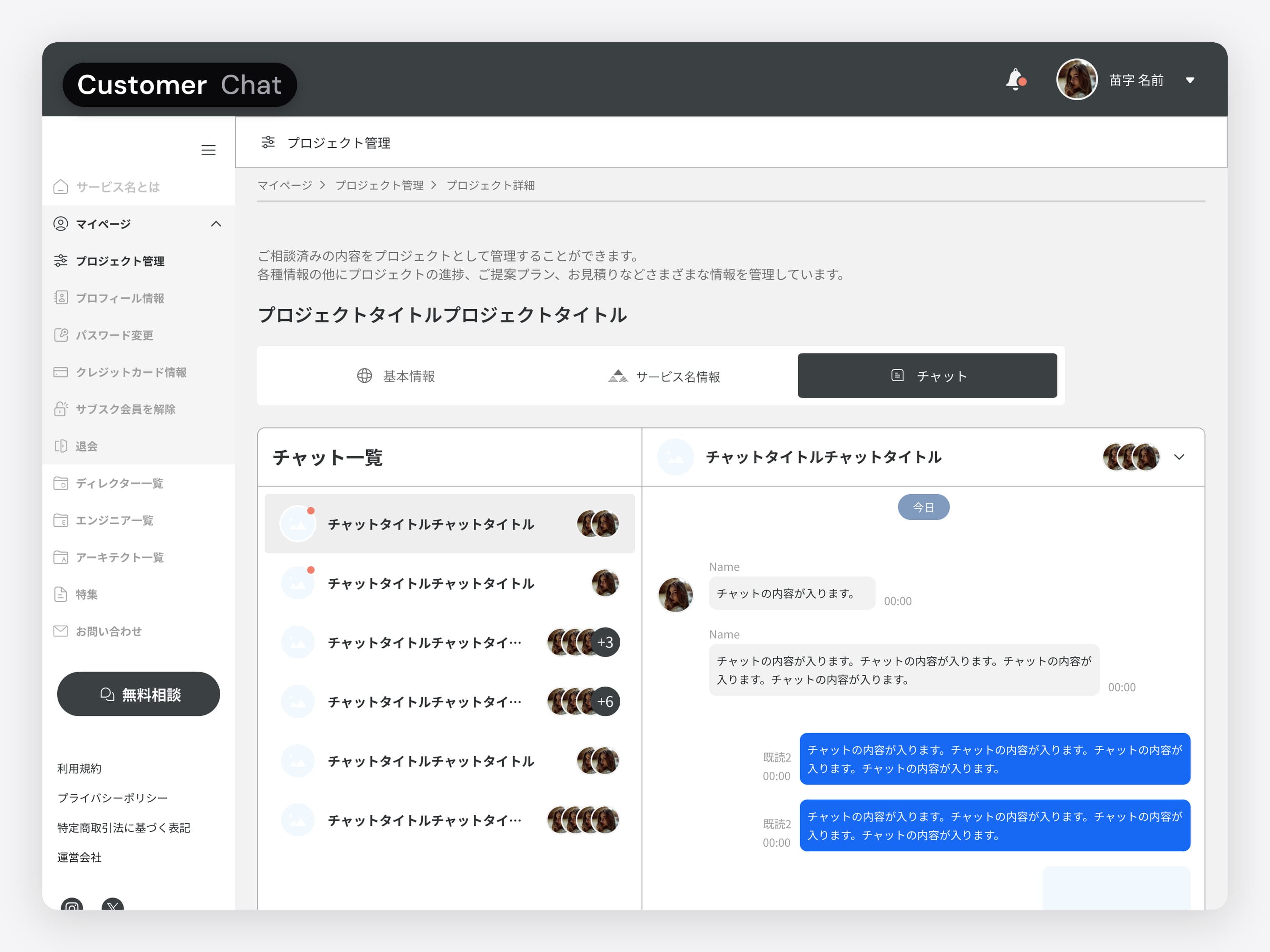Click the 退会 door icon
This screenshot has width=1270, height=952.
pos(61,446)
